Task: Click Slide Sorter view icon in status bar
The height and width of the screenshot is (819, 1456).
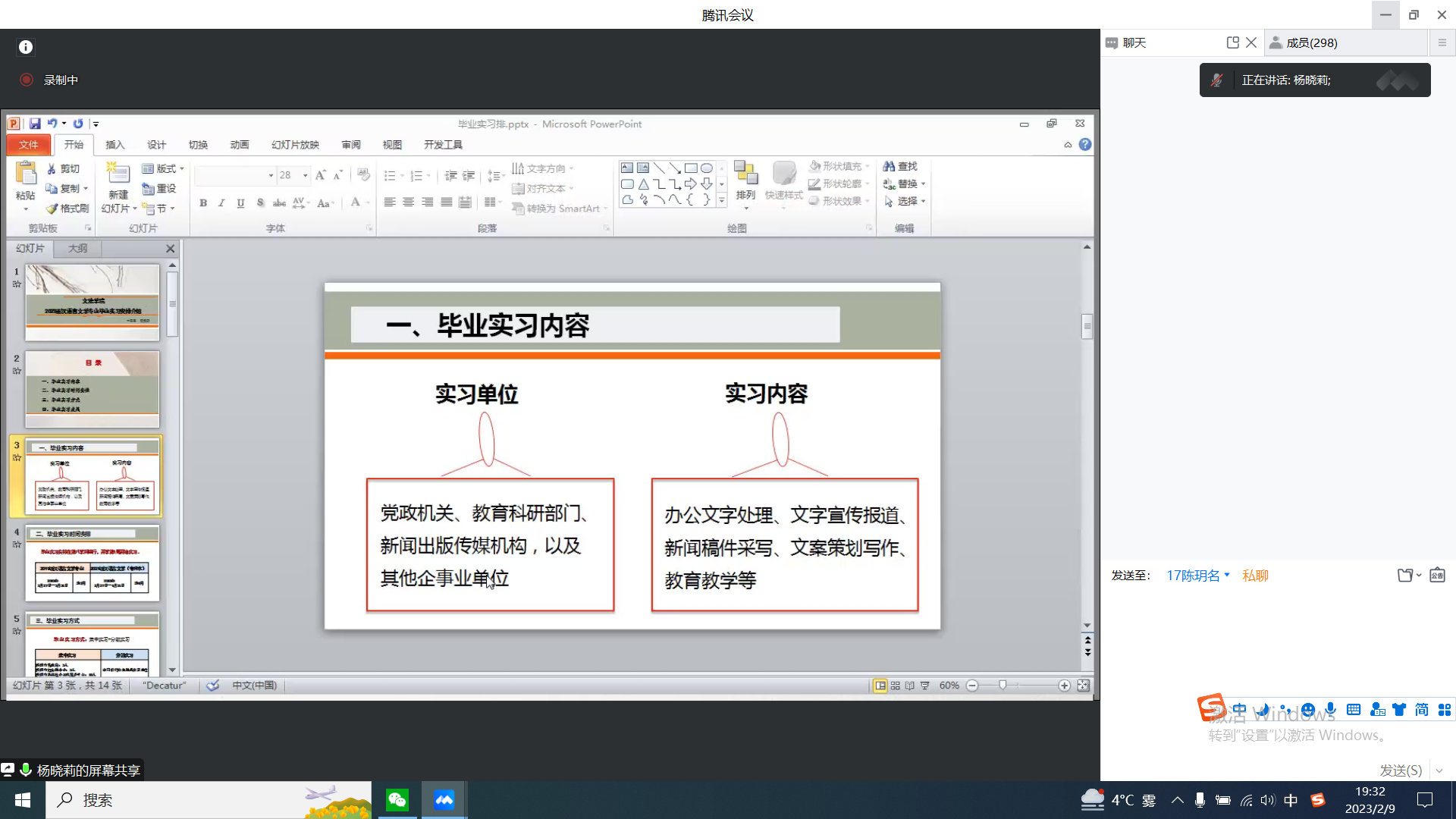Action: coord(896,686)
